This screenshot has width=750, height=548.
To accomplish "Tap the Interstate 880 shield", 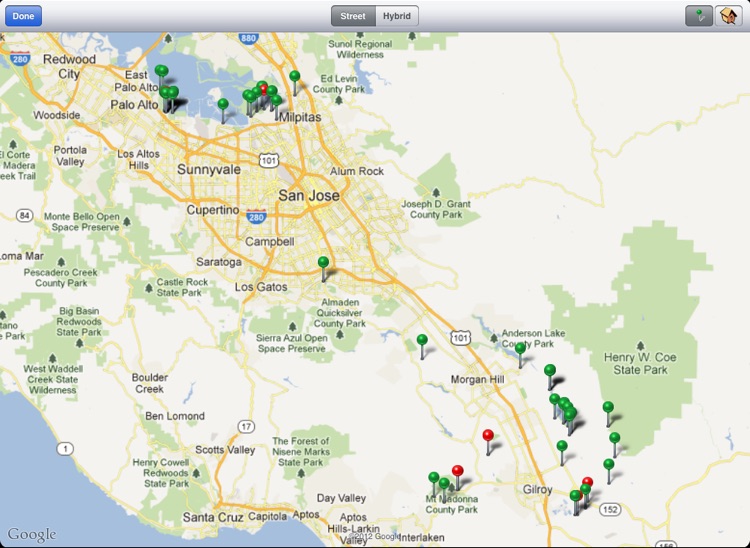I will (x=248, y=38).
